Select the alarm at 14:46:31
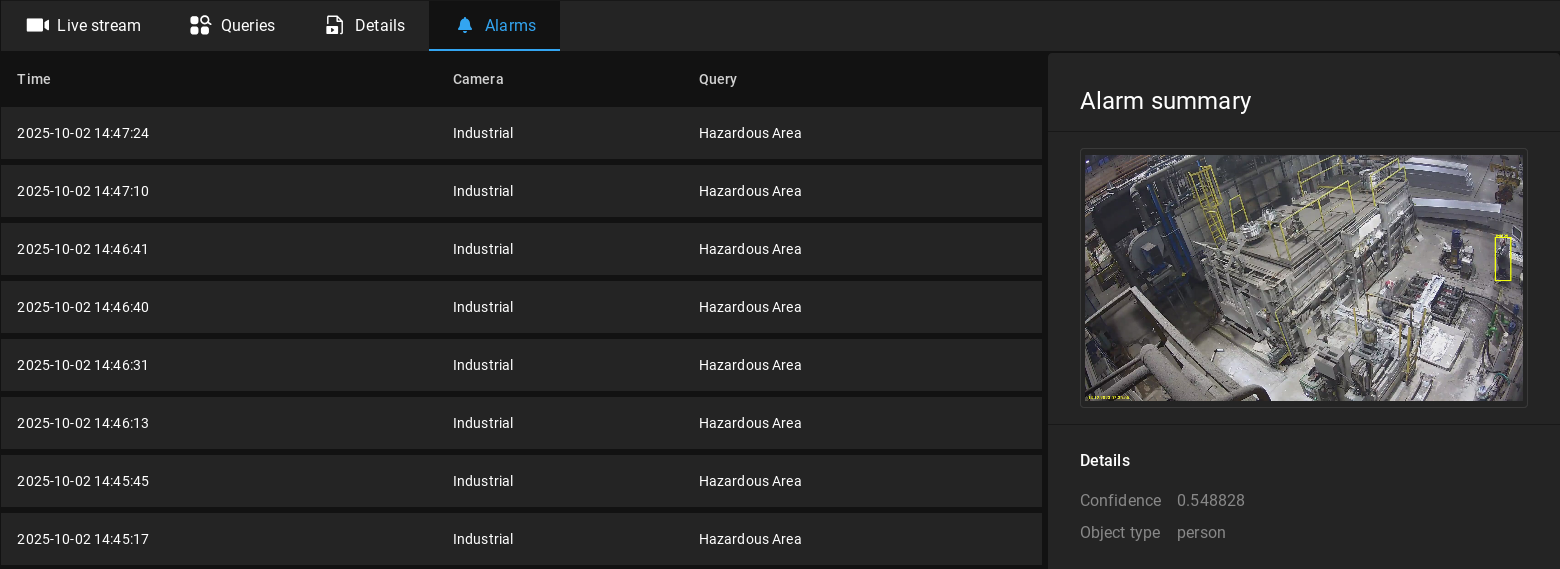The image size is (1560, 569). point(520,365)
